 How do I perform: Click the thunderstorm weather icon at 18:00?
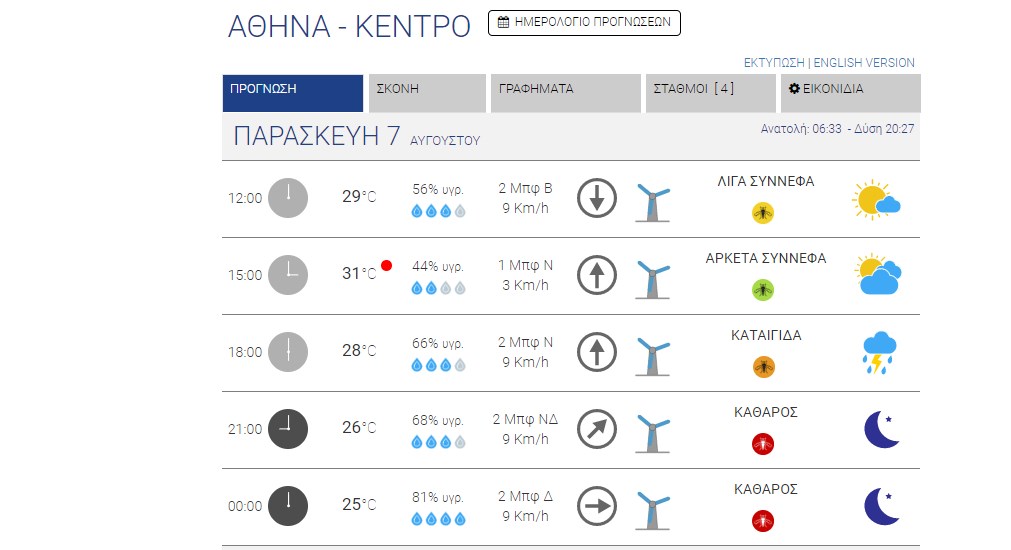point(879,353)
